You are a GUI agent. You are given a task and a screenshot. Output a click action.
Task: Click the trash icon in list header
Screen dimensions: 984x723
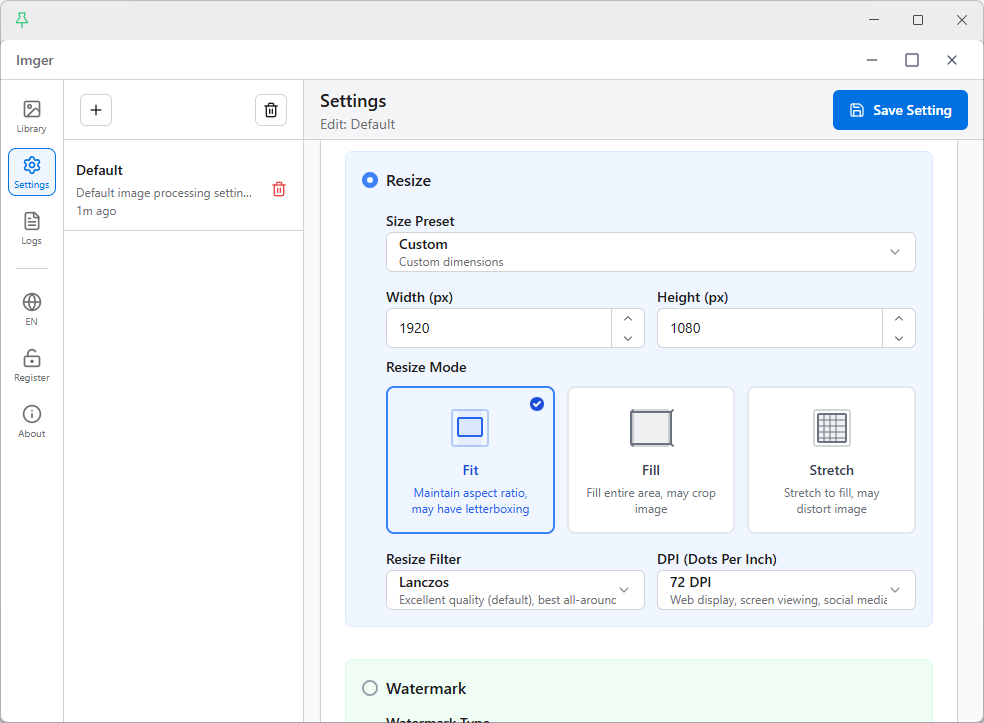(271, 110)
